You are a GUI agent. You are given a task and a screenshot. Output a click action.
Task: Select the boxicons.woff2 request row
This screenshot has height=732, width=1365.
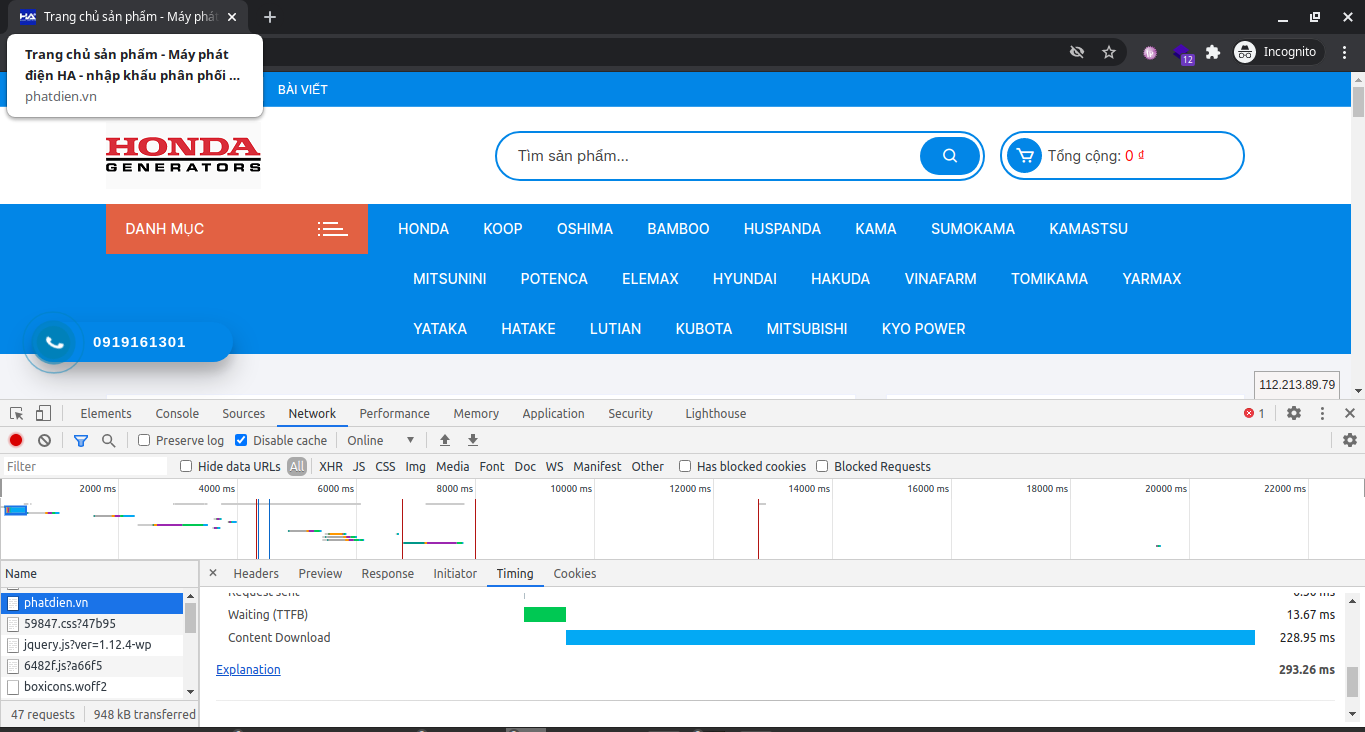coord(92,687)
